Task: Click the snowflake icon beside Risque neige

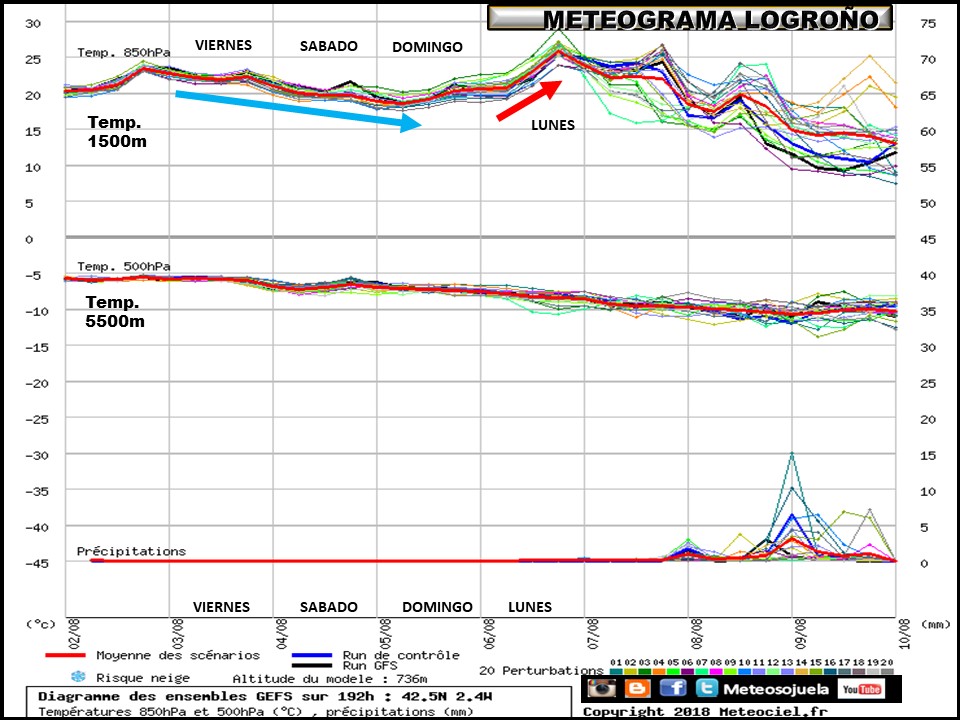Action: point(78,677)
